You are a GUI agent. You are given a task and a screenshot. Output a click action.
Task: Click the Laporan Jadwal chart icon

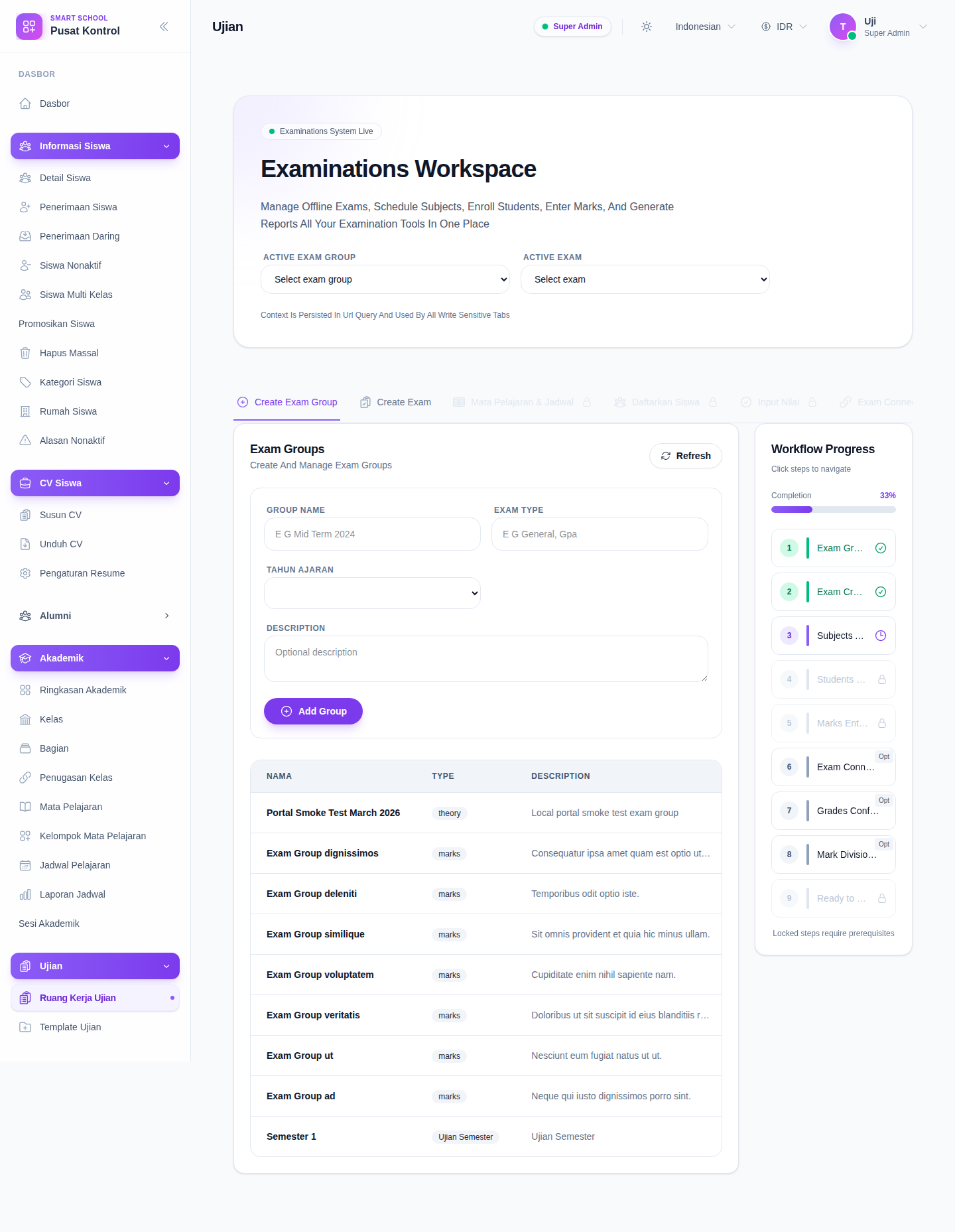coord(25,894)
